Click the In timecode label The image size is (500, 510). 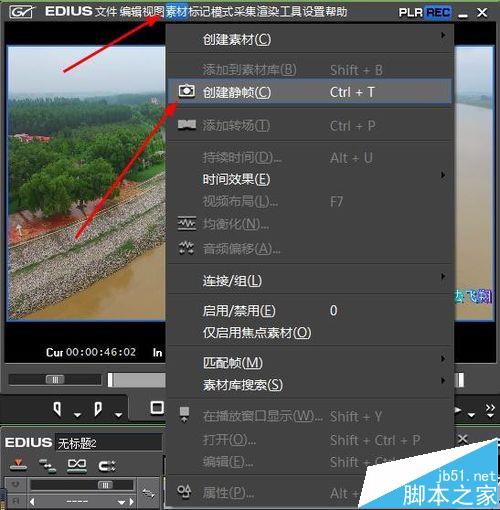point(157,352)
